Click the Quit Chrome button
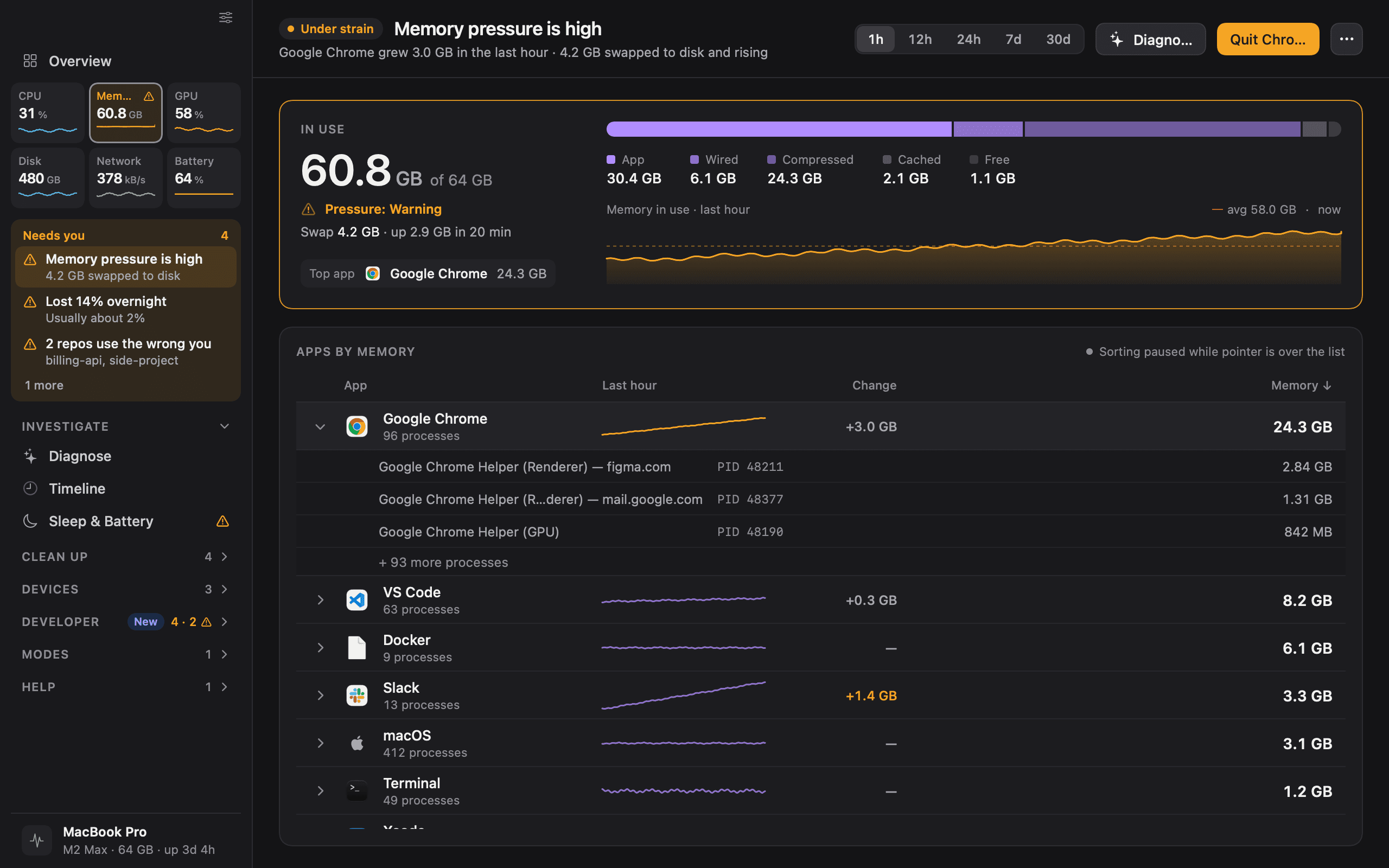The height and width of the screenshot is (868, 1389). pyautogui.click(x=1267, y=39)
